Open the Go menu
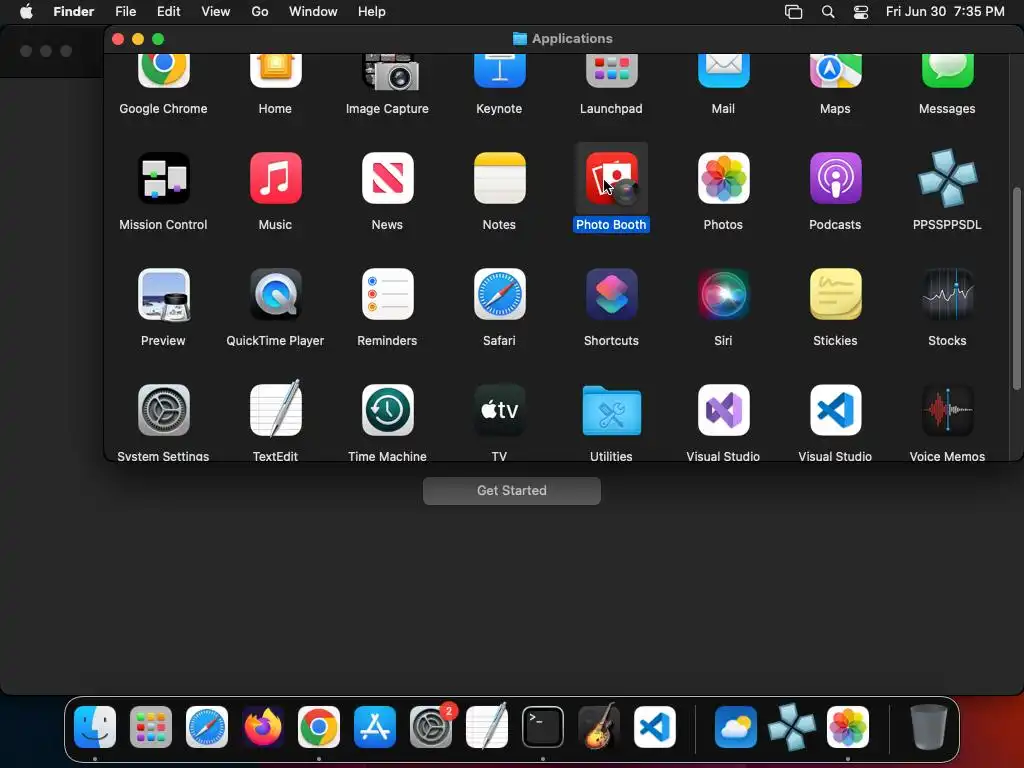 [260, 12]
